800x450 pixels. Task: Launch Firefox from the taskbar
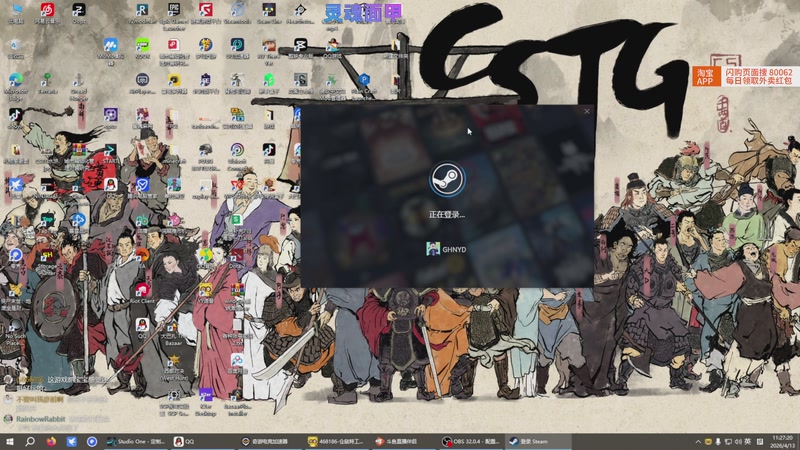pyautogui.click(x=51, y=441)
